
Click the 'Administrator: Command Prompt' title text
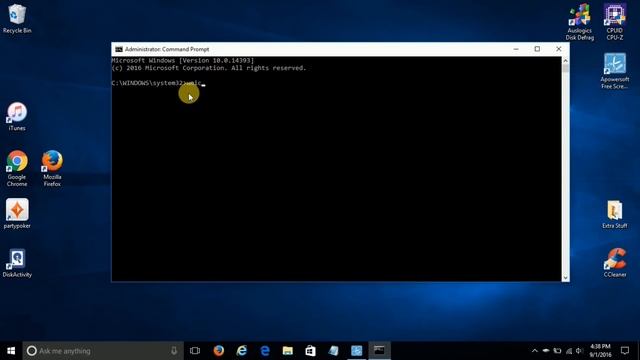coord(167,49)
